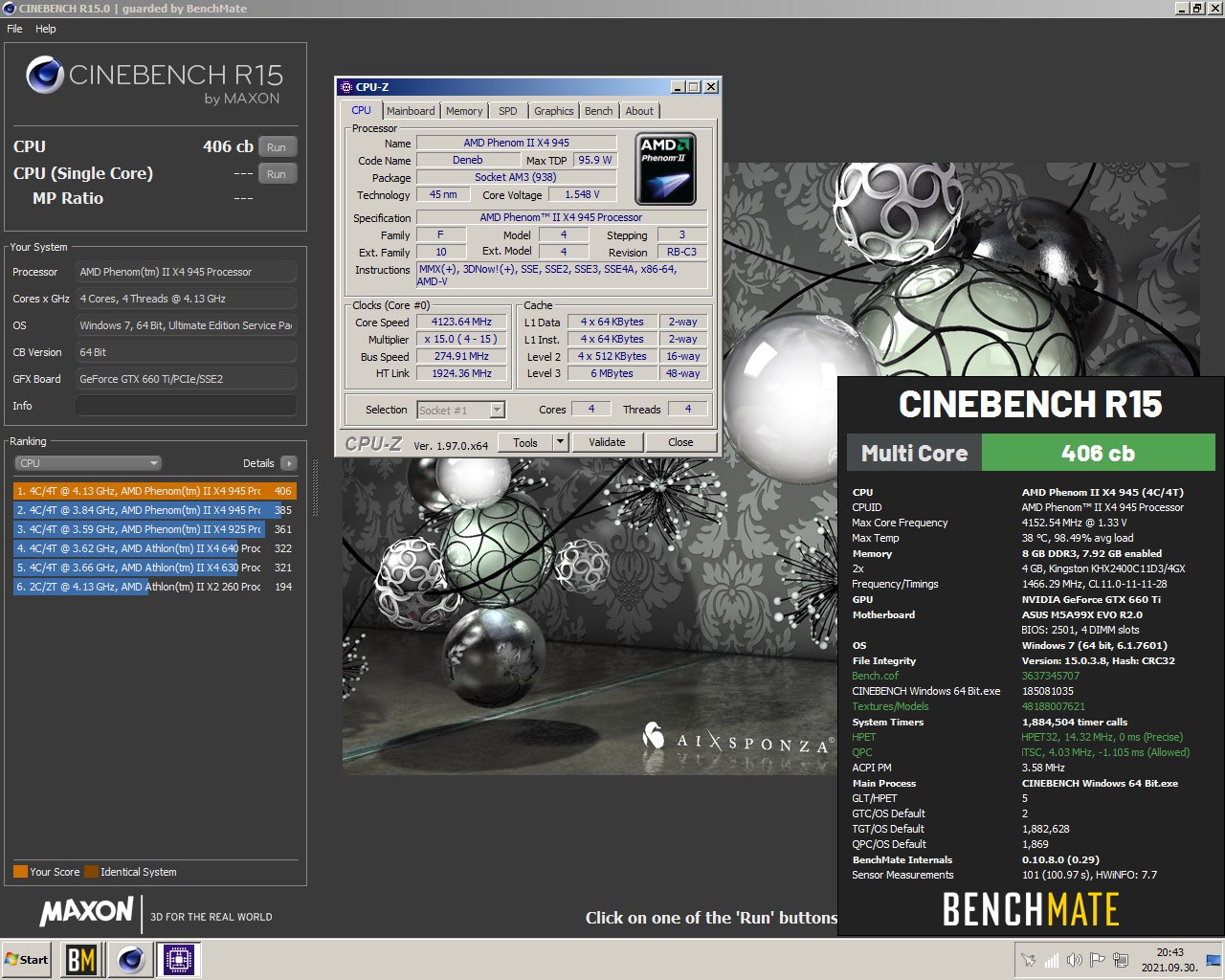Select the CPU tab in CPU-Z
1225x980 pixels.
tap(362, 110)
